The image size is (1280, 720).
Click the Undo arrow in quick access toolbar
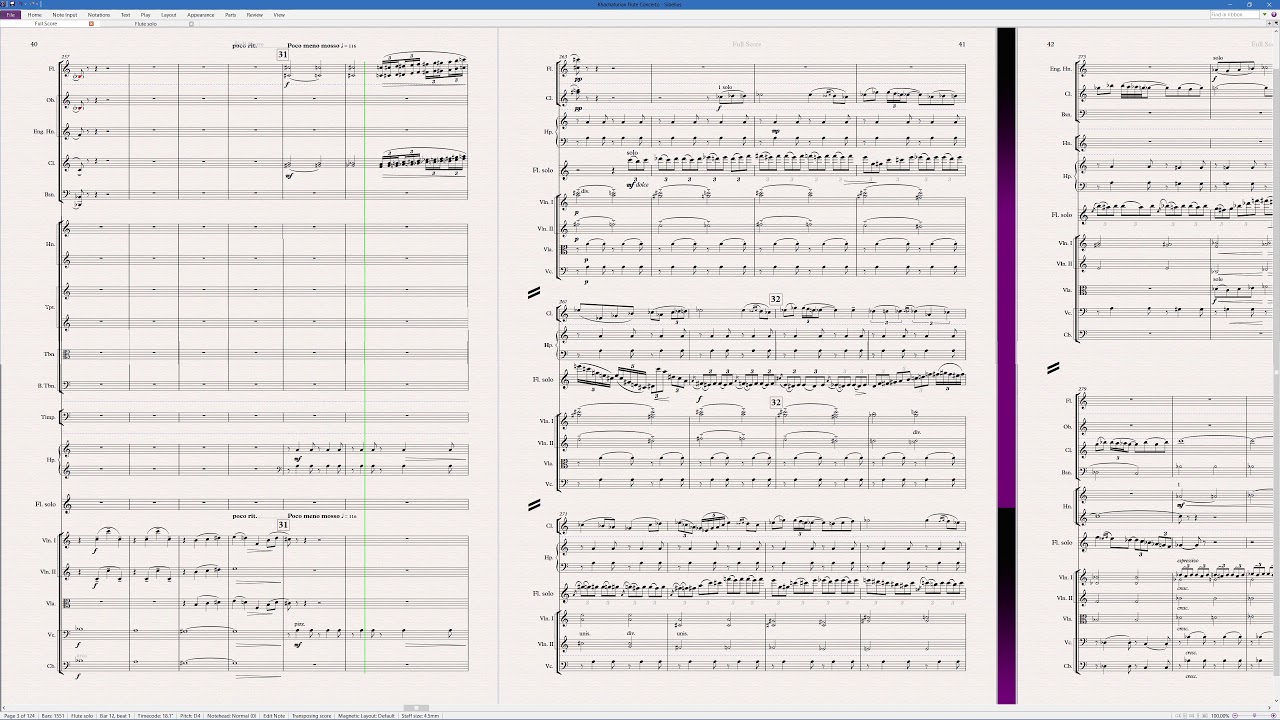tap(21, 4)
